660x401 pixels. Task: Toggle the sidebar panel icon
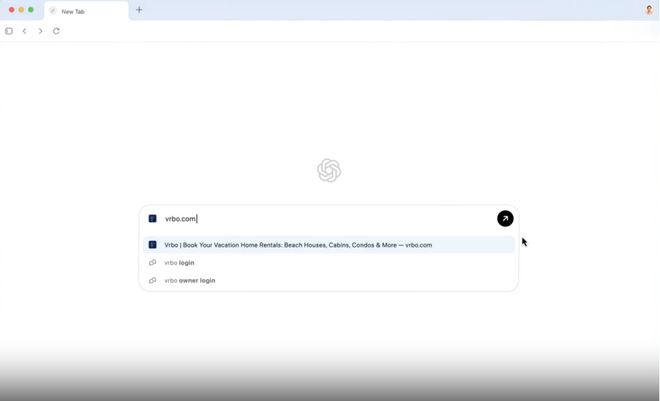coord(9,31)
